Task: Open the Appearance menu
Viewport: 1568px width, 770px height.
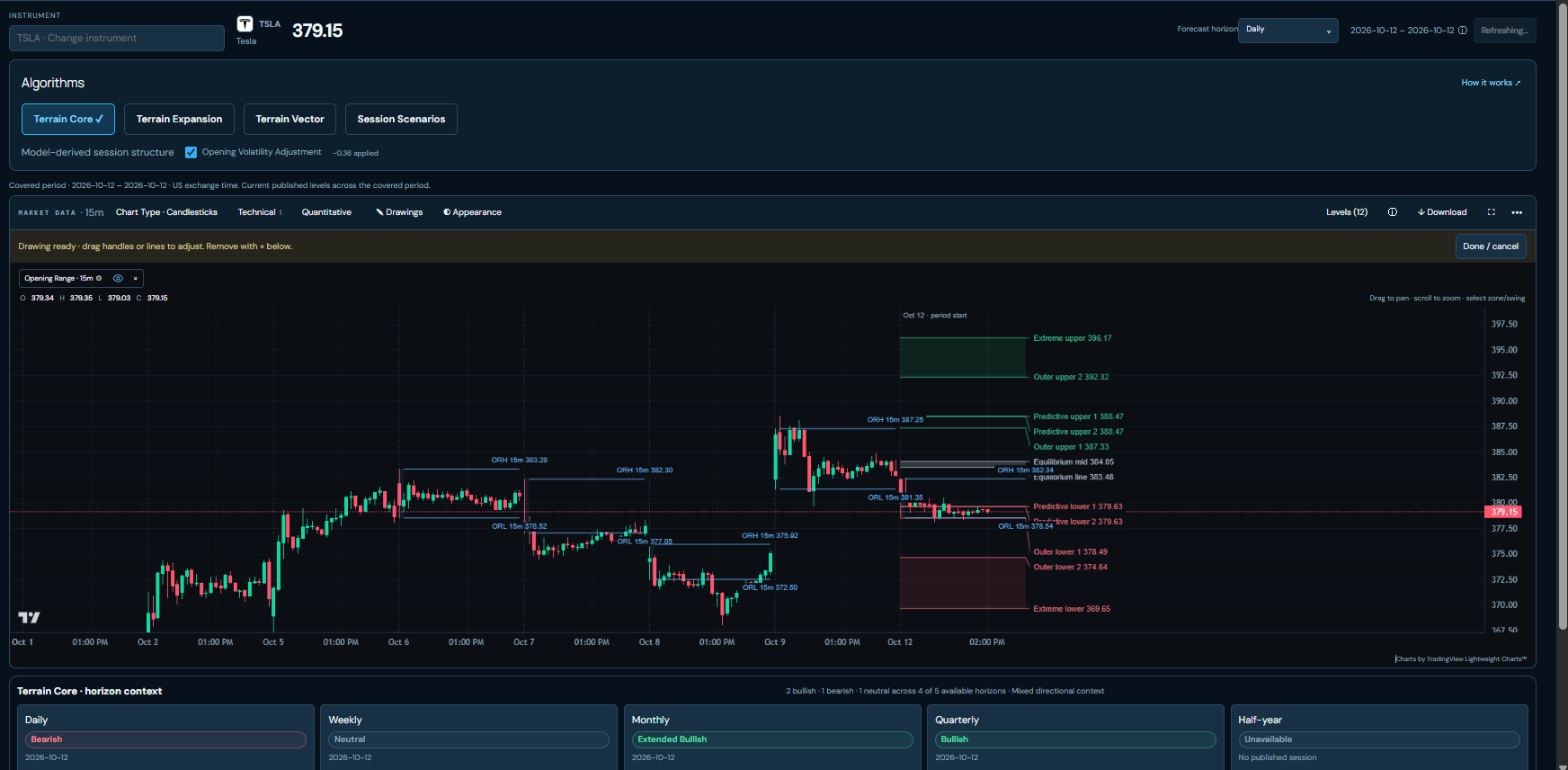Action: 472,212
